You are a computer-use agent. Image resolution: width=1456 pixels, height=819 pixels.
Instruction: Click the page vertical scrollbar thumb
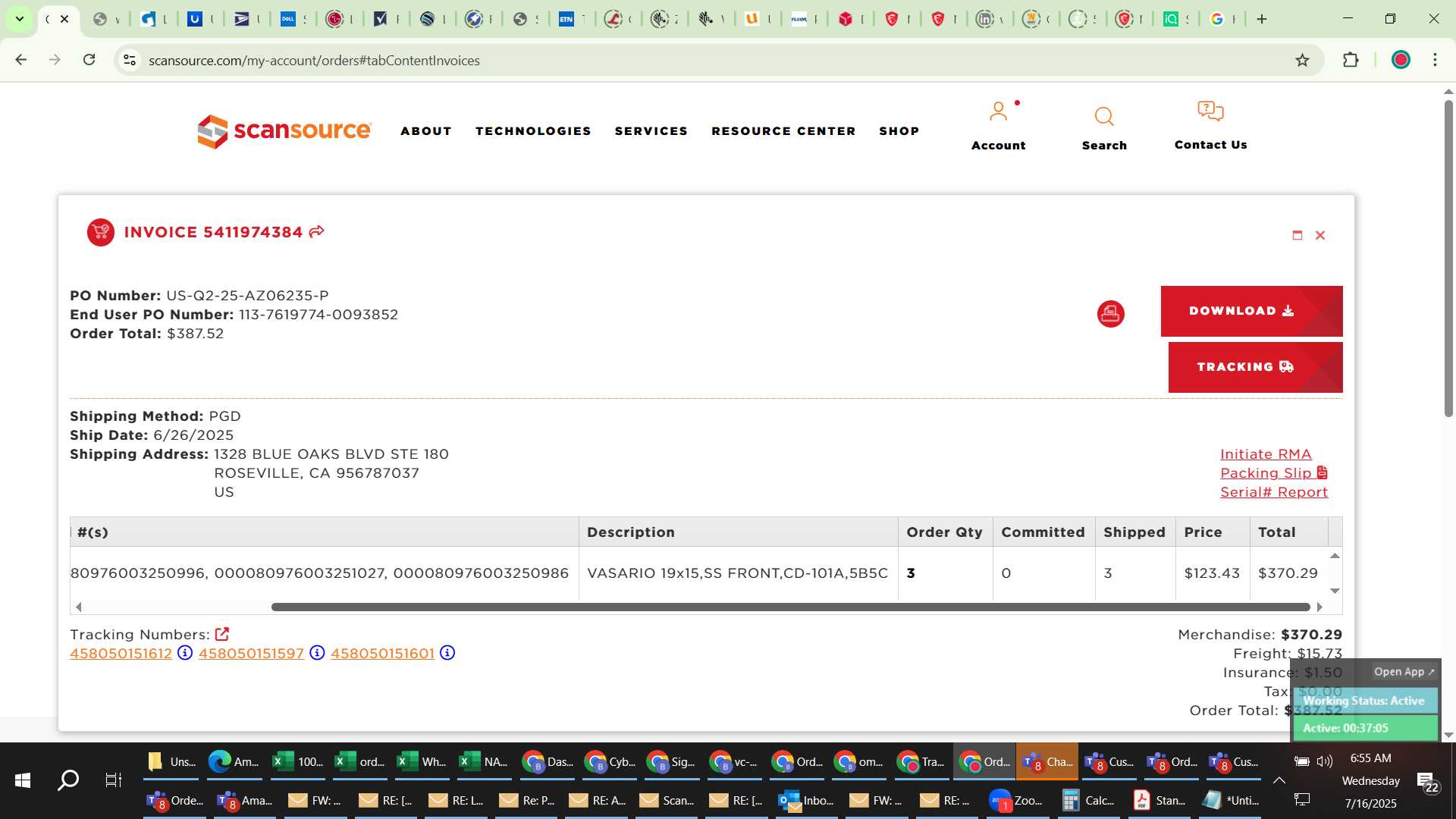click(x=1448, y=258)
